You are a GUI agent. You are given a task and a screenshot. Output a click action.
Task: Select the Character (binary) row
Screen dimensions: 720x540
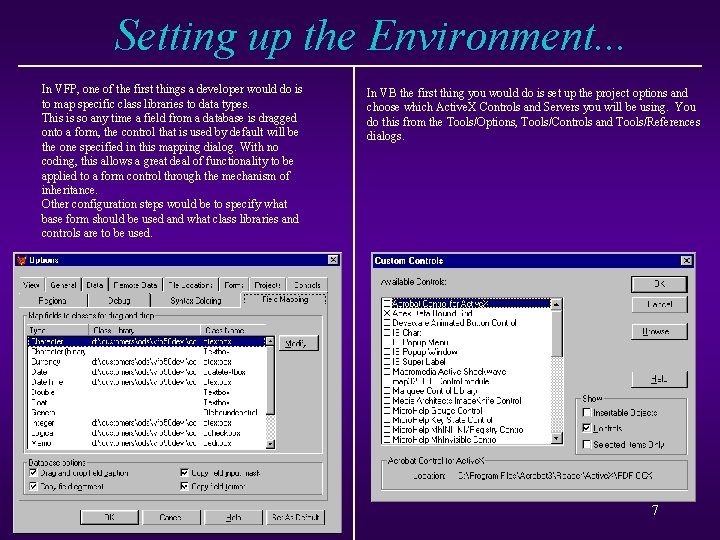146,352
